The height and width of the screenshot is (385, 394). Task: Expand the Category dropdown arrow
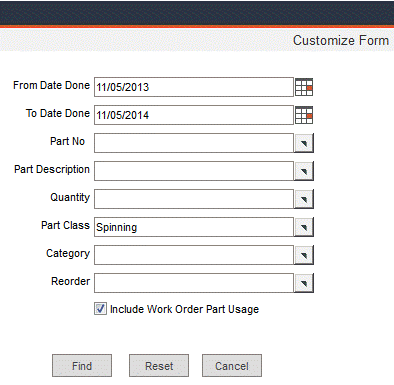(x=304, y=255)
